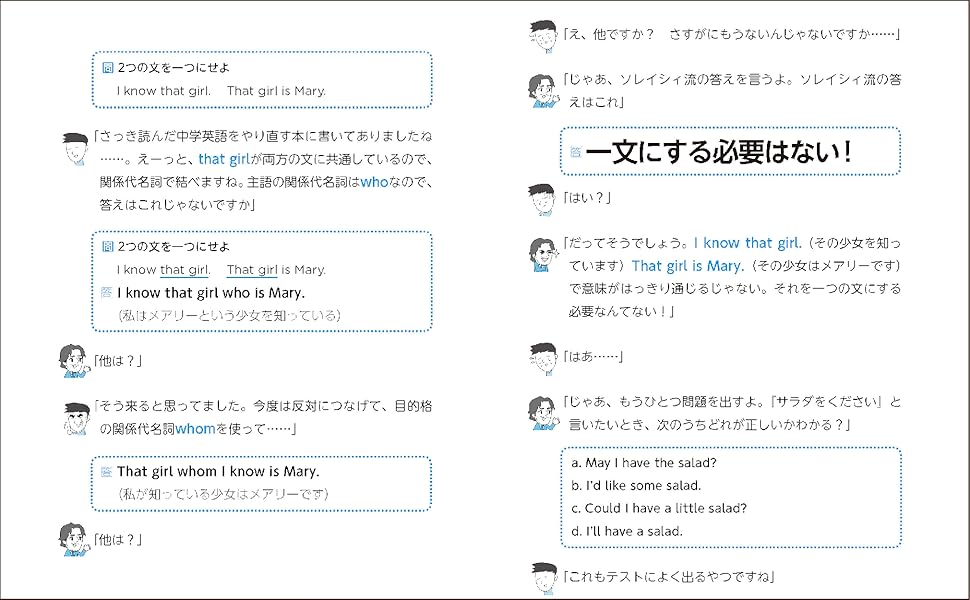
Task: Select option 'a. May I have the salad?'
Action: pos(643,463)
